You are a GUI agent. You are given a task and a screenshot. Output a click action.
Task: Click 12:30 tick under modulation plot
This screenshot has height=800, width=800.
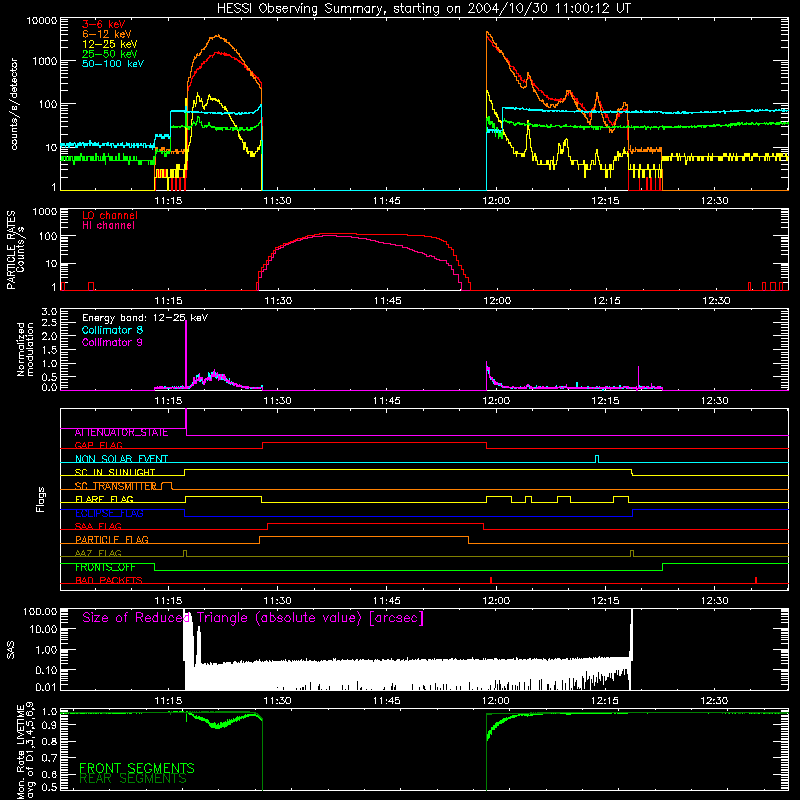click(715, 401)
